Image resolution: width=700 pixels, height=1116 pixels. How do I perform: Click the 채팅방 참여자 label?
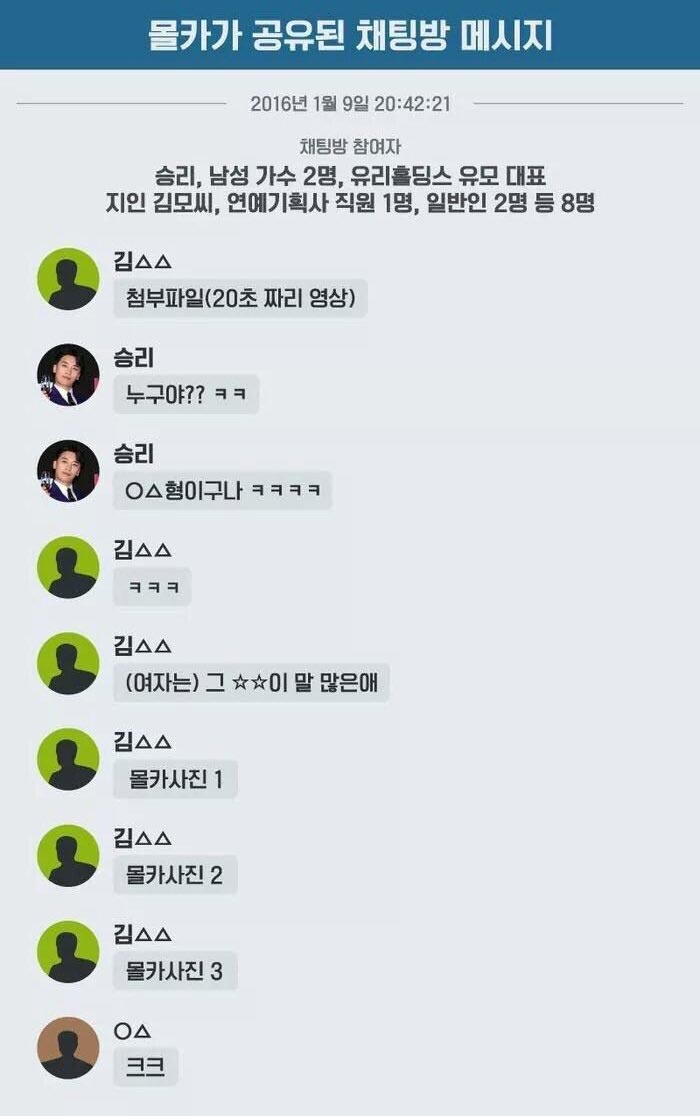pyautogui.click(x=350, y=147)
